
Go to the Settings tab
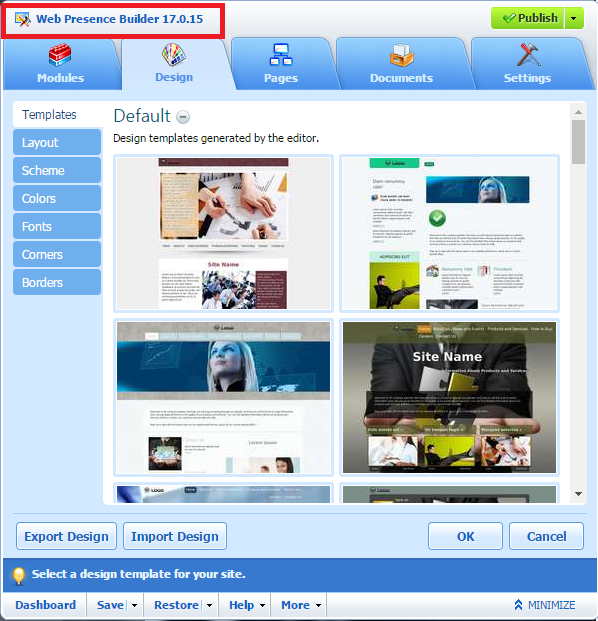[x=528, y=65]
